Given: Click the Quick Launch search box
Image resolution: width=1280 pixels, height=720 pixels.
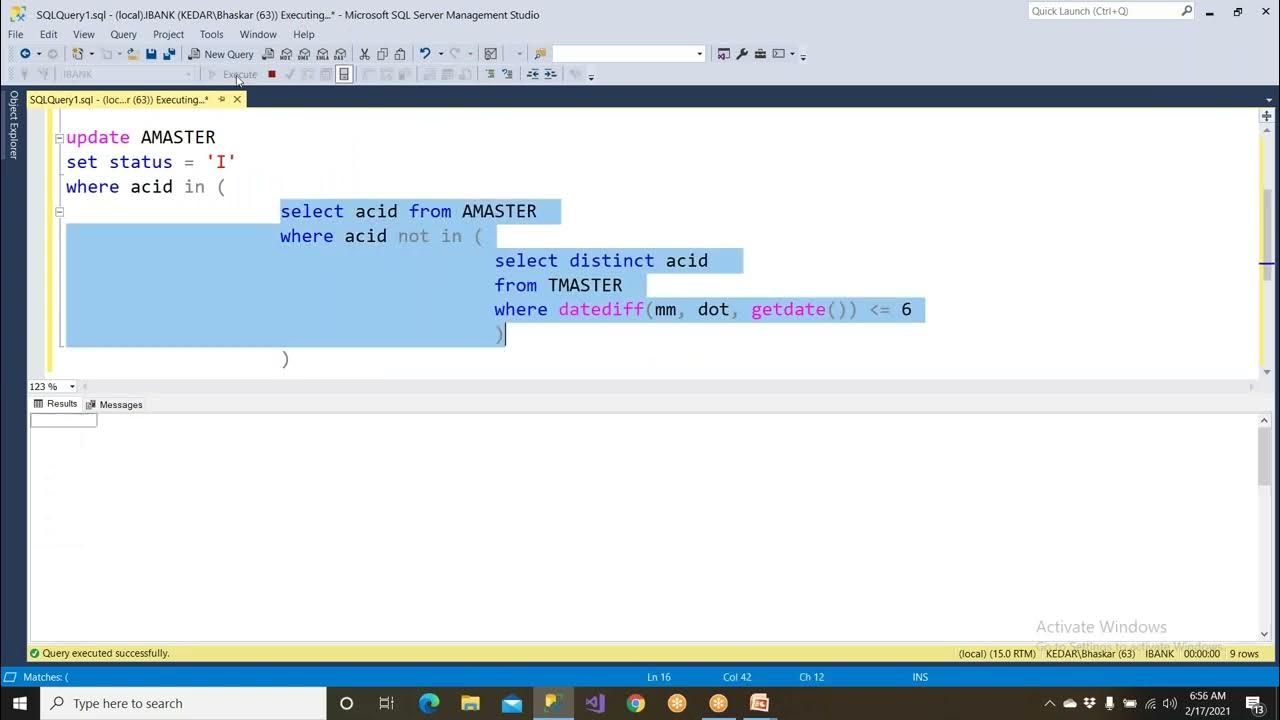Looking at the screenshot, I should point(1111,11).
